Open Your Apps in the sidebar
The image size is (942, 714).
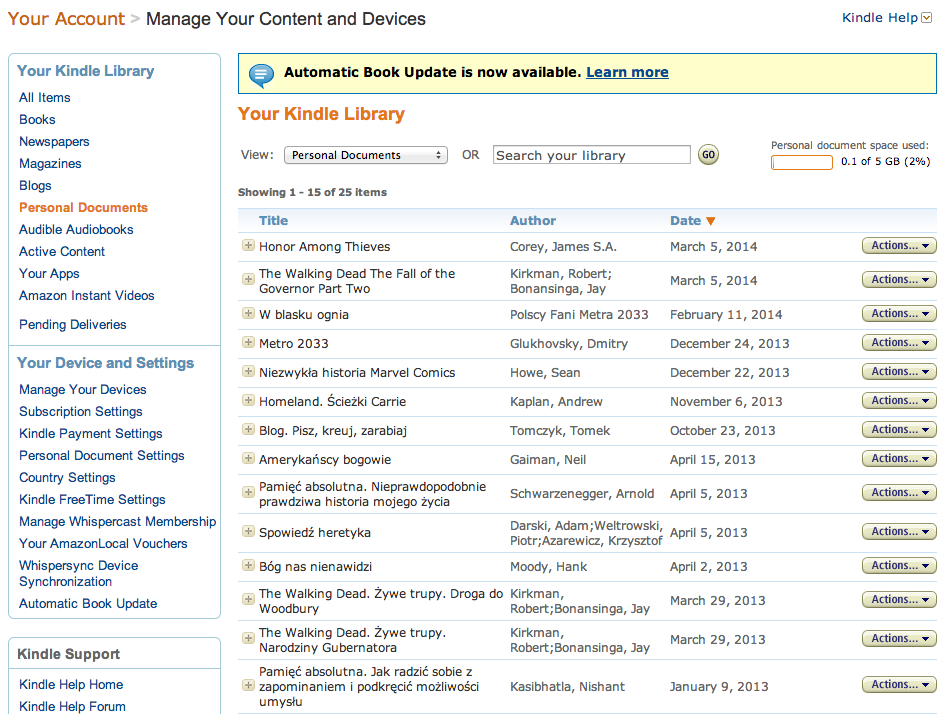click(x=49, y=273)
